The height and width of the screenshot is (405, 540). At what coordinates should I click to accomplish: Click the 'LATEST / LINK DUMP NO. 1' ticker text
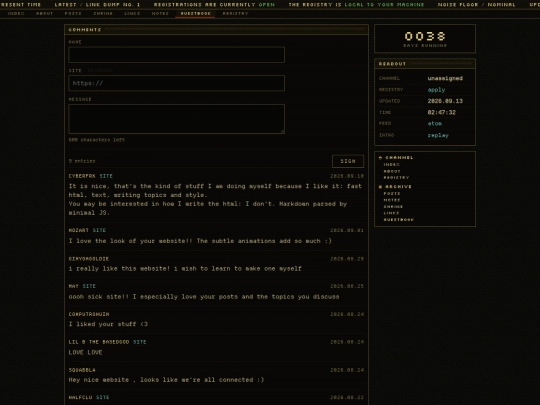97,5
